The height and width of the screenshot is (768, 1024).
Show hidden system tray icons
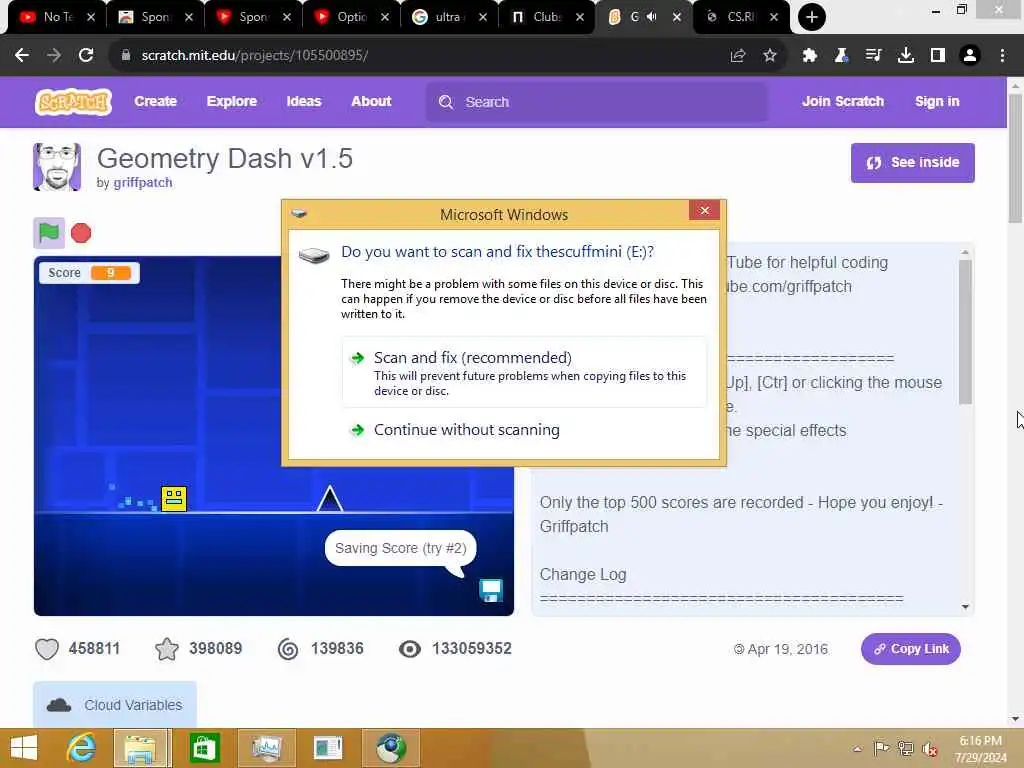click(x=857, y=749)
